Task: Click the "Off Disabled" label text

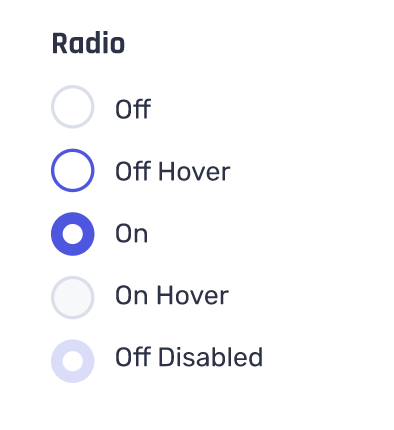Action: coord(189,357)
